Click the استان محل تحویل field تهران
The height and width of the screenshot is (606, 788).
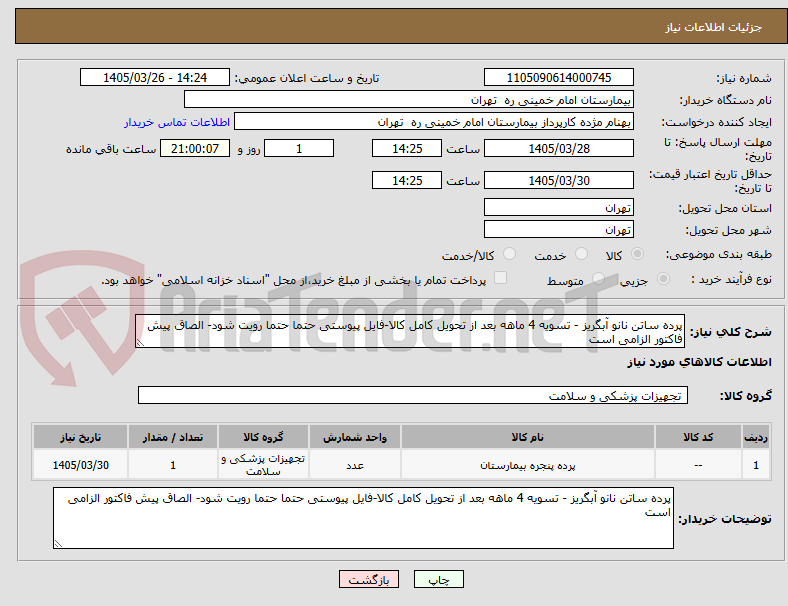click(559, 207)
